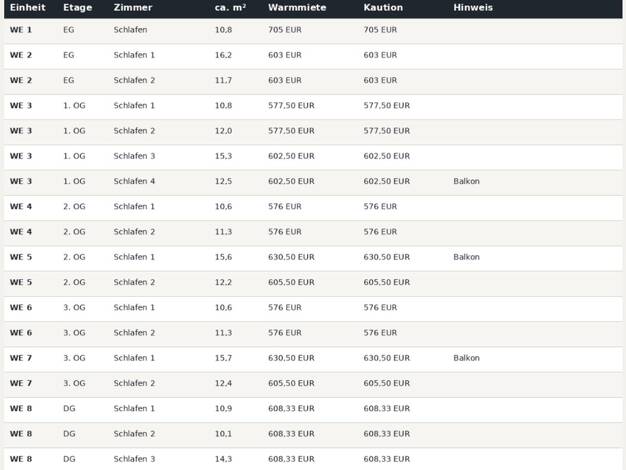Click the 'Warmmiete' column header
Screen dimensions: 626x470
[297, 8]
